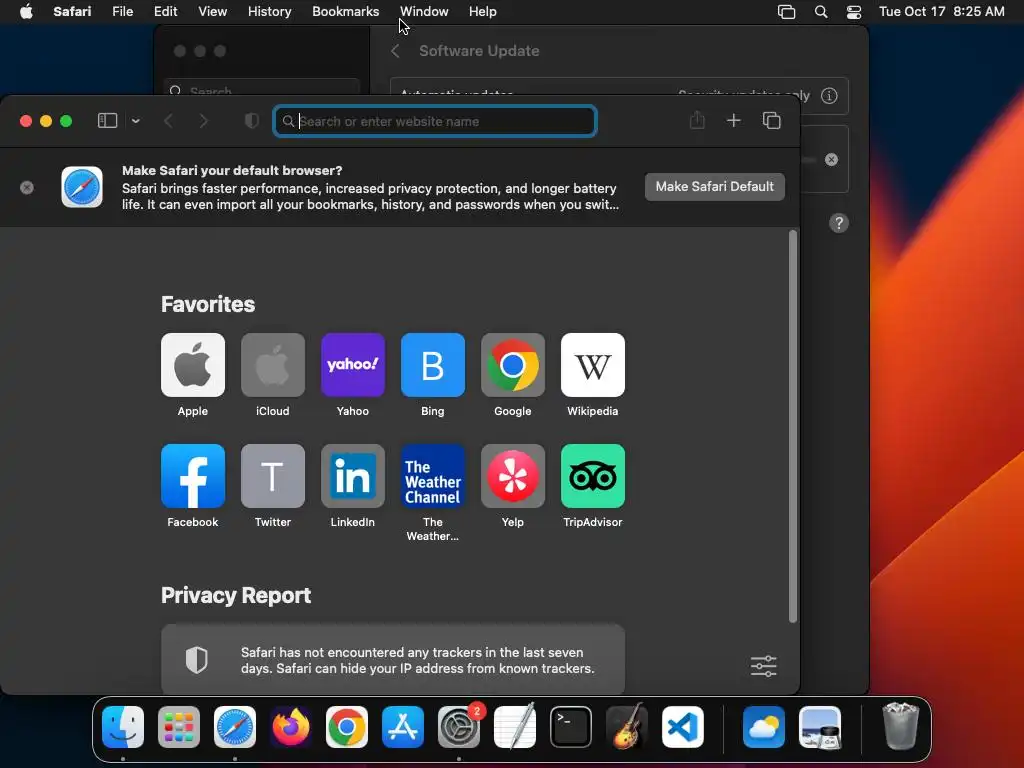Open the Wikipedia favorite tile
Screen dimensions: 1024x768
(x=592, y=365)
